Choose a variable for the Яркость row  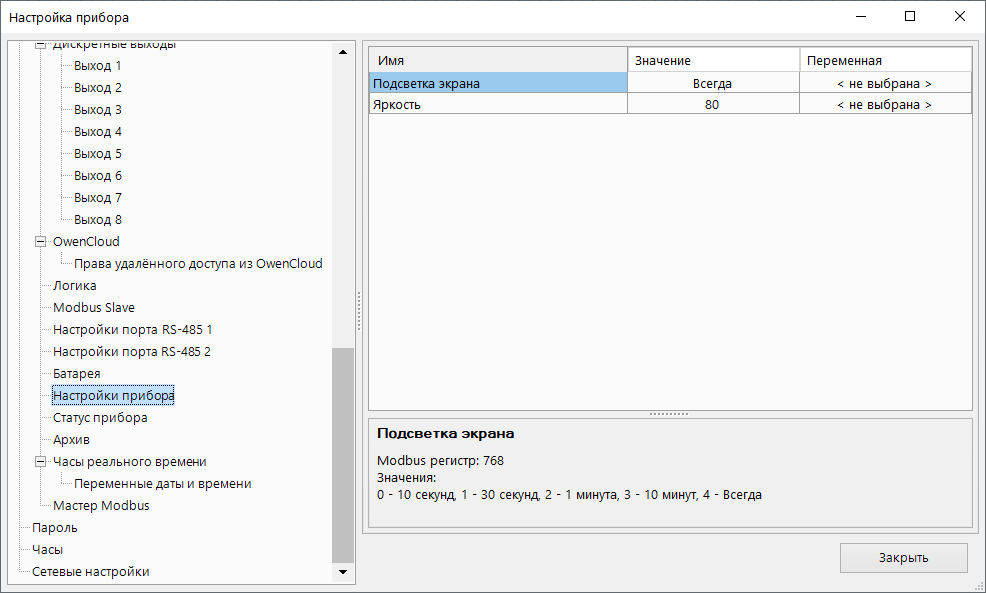point(884,104)
